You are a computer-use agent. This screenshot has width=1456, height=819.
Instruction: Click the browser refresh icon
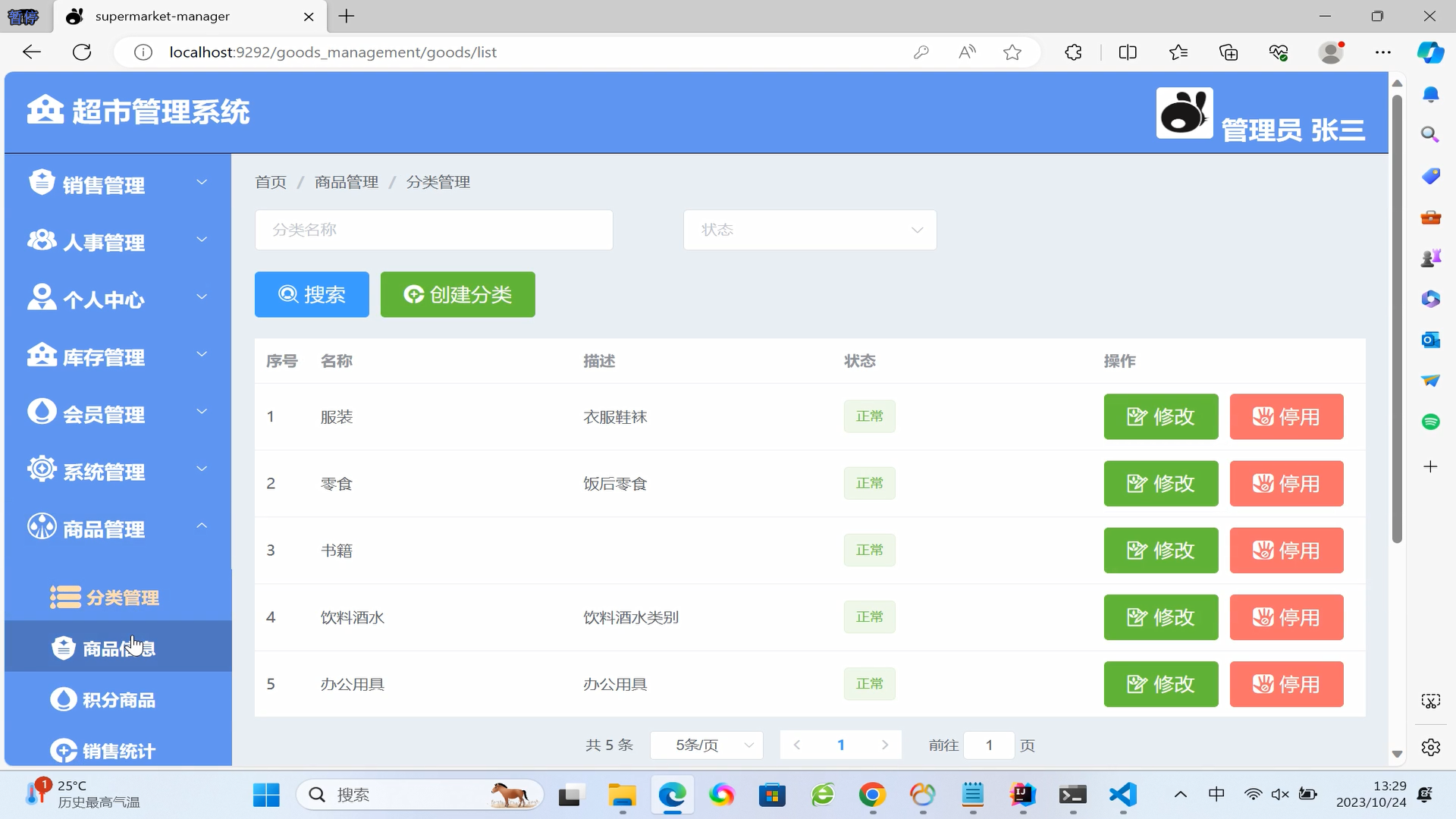point(82,52)
